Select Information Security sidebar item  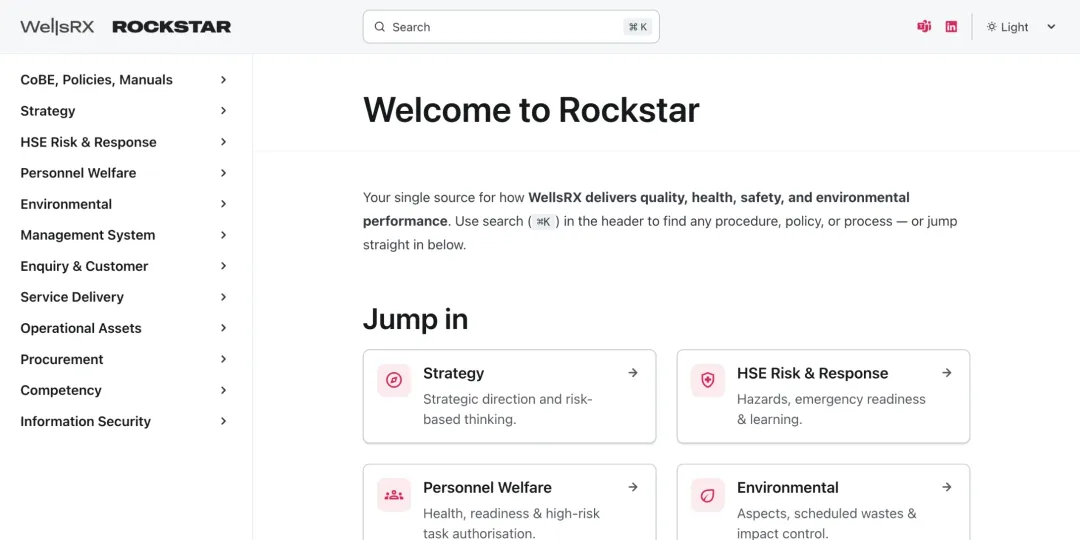tap(85, 421)
